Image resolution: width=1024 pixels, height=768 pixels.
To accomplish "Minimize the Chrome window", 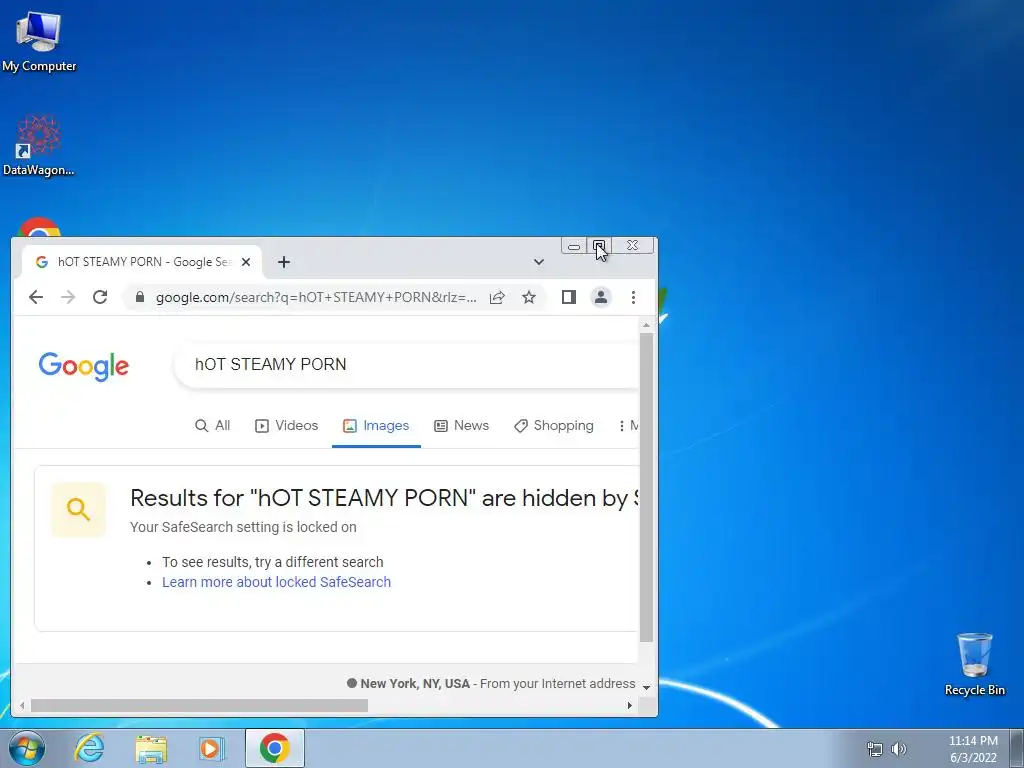I will click(x=574, y=246).
